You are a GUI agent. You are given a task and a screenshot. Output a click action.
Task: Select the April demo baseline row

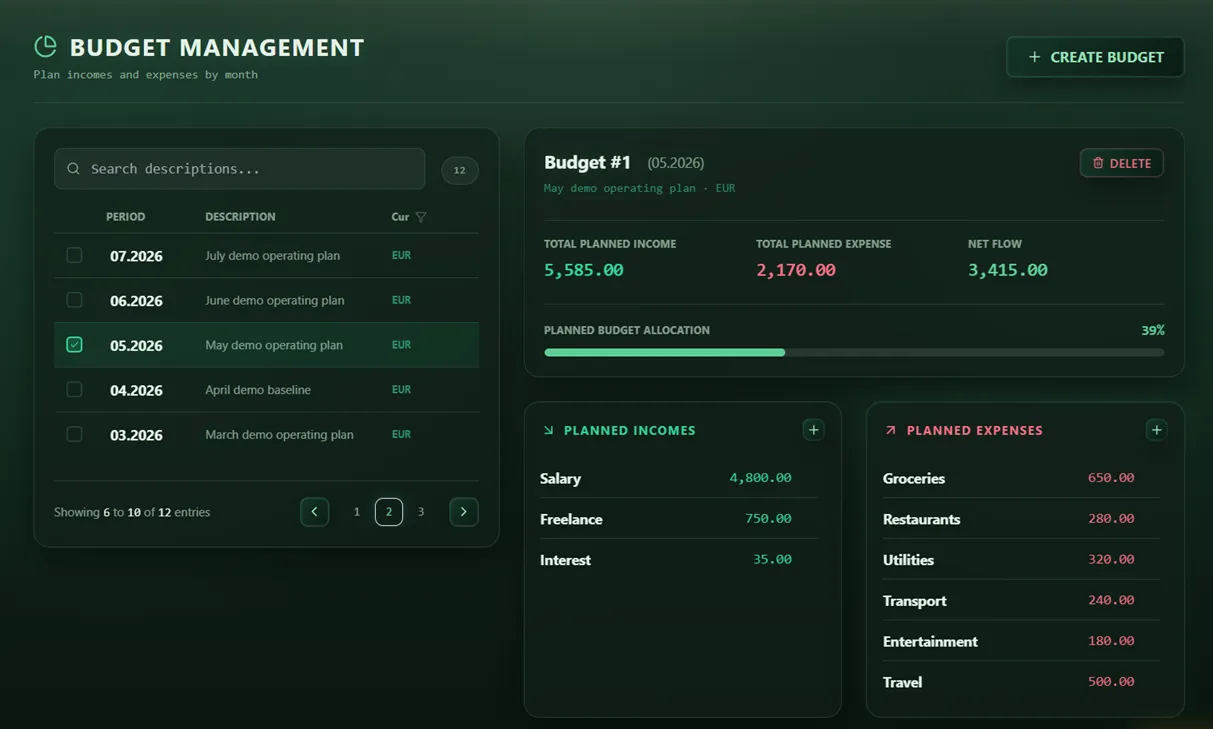pos(266,390)
